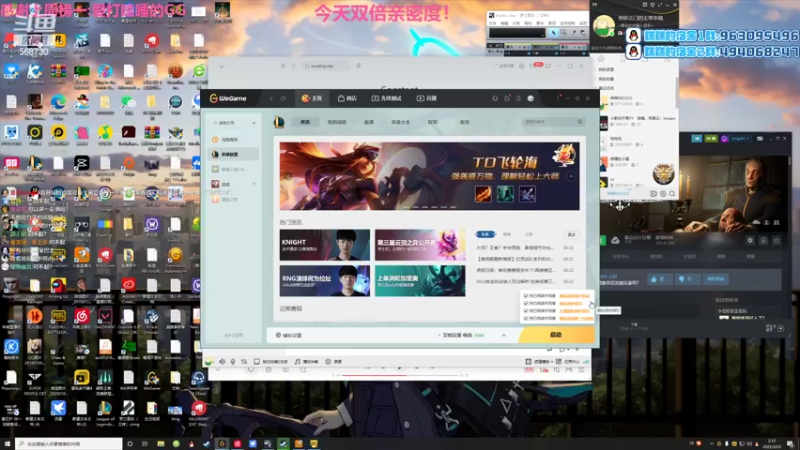Click the magnifier icon in the page search box
Viewport: 800px width, 450px height.
tap(580, 122)
